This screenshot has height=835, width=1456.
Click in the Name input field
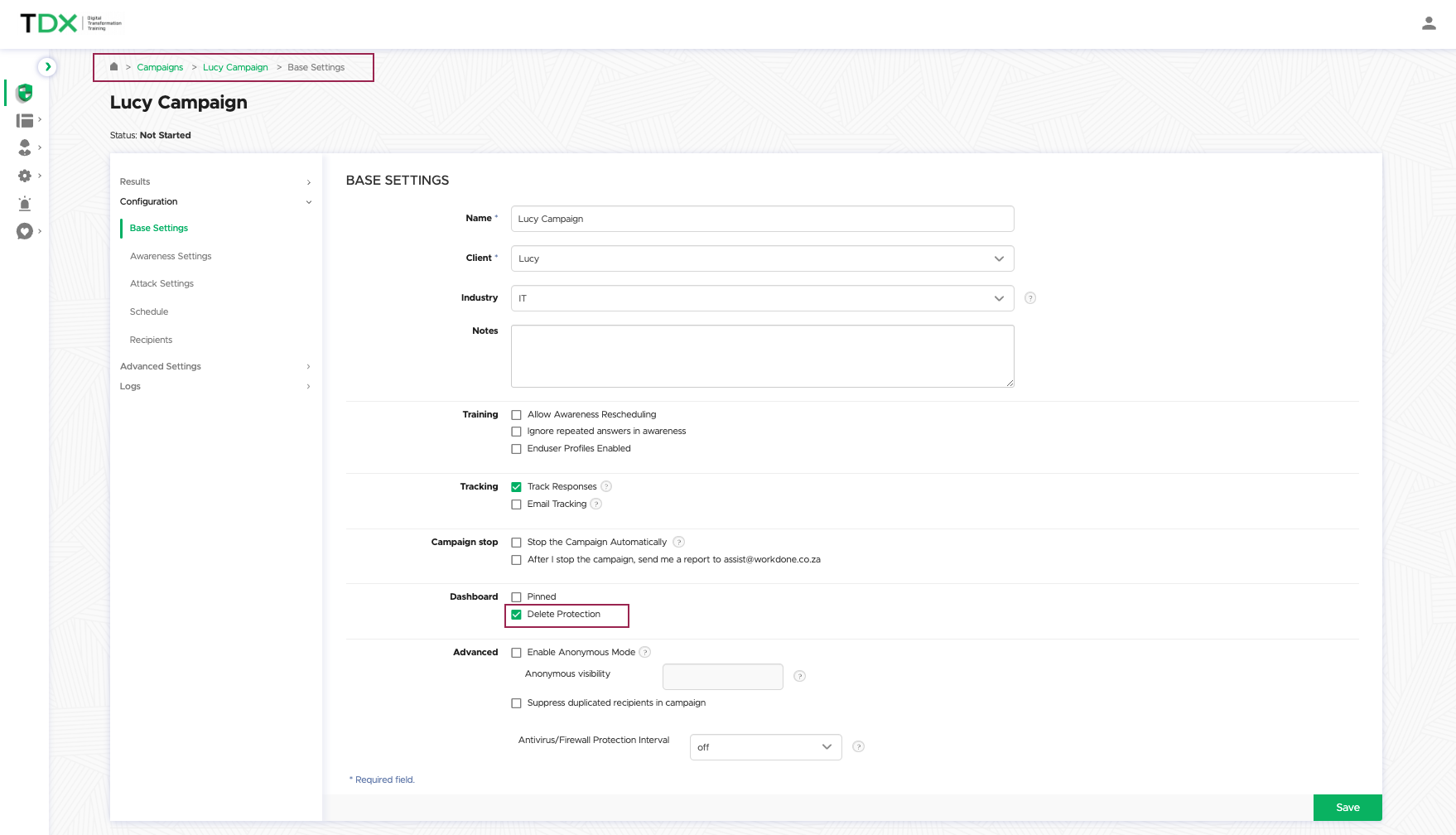tap(762, 219)
